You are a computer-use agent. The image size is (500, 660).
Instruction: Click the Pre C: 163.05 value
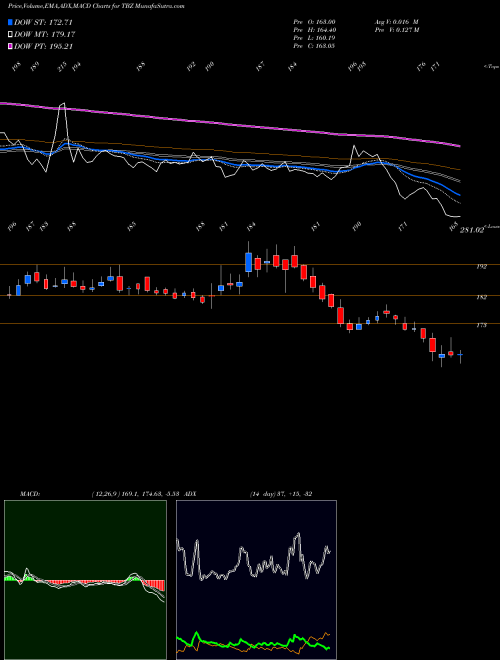[314, 46]
